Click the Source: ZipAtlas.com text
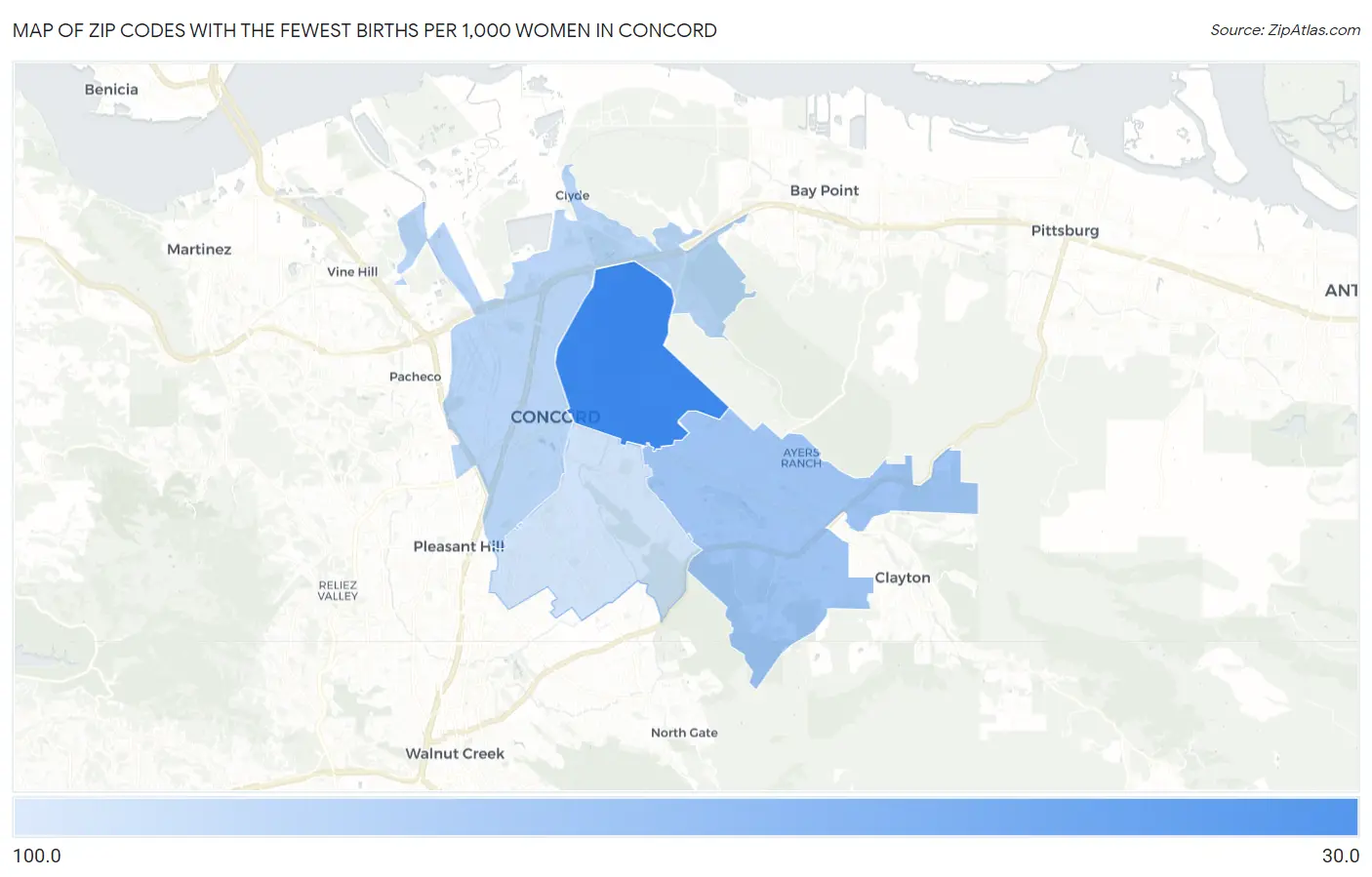This screenshot has width=1372, height=877. click(x=1285, y=30)
